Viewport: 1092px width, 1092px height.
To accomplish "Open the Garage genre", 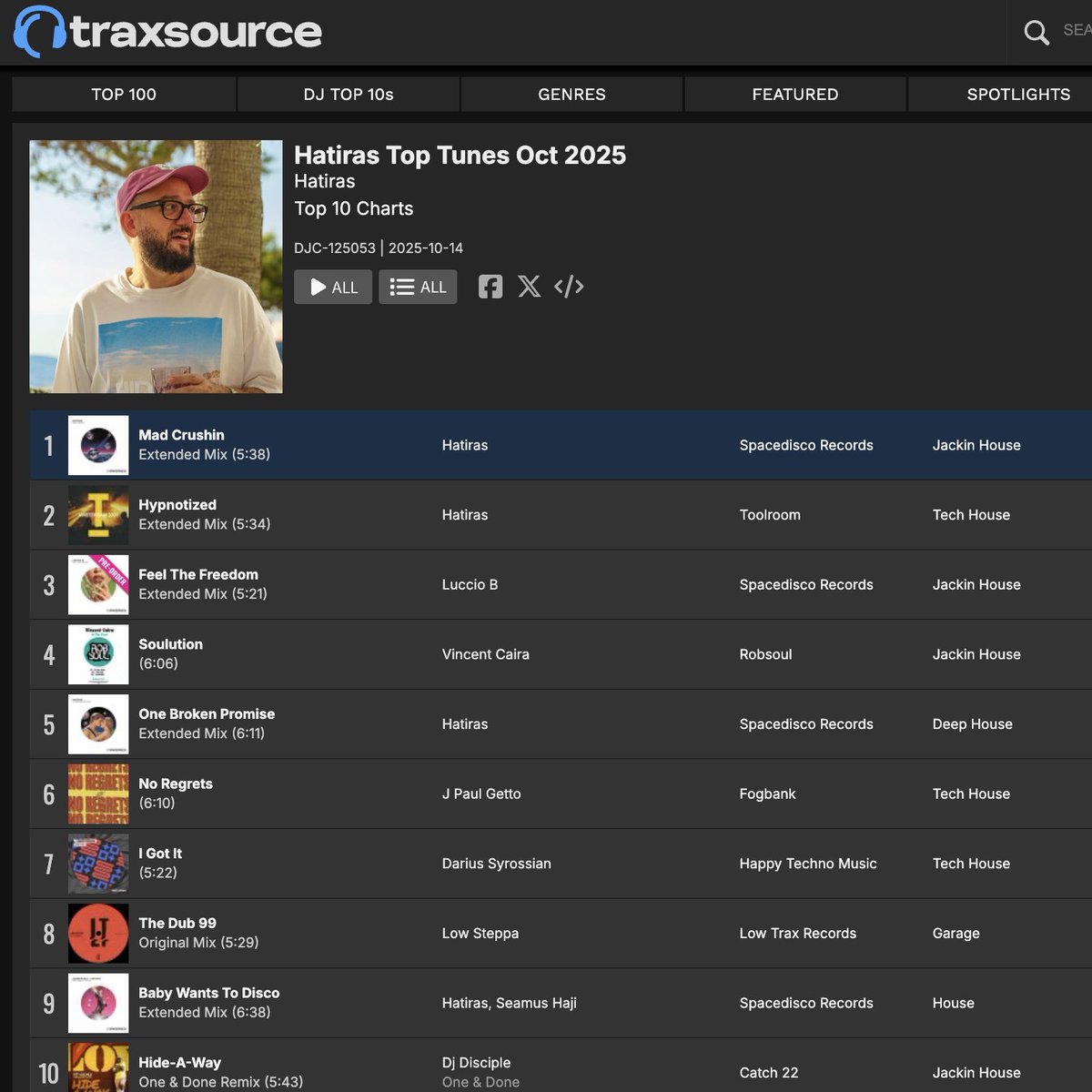I will [956, 934].
